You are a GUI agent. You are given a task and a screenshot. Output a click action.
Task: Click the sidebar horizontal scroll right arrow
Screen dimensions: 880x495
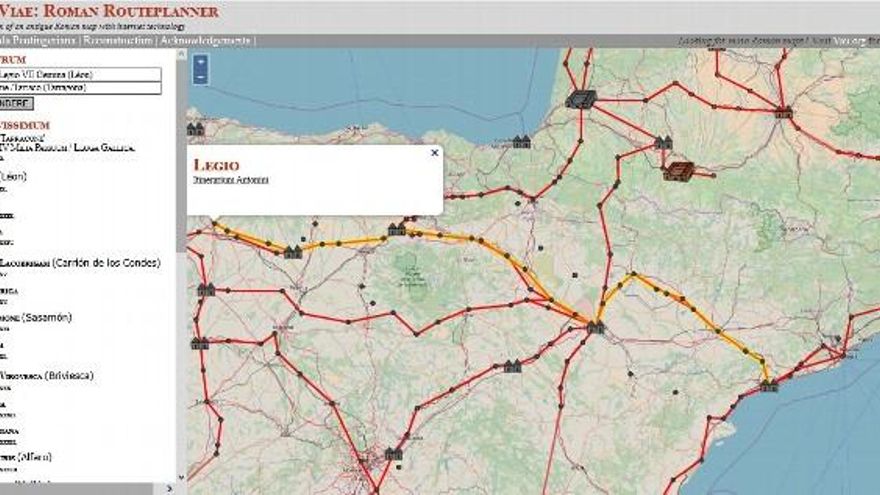tap(169, 489)
